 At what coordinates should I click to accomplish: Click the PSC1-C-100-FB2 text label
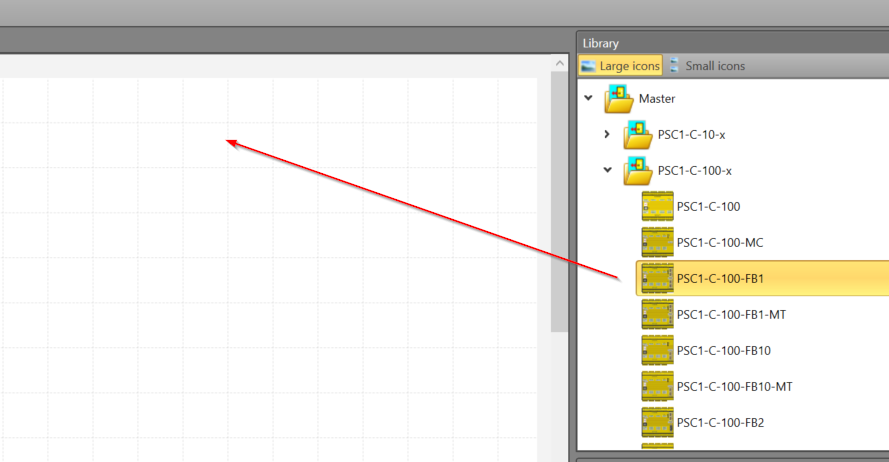[721, 423]
